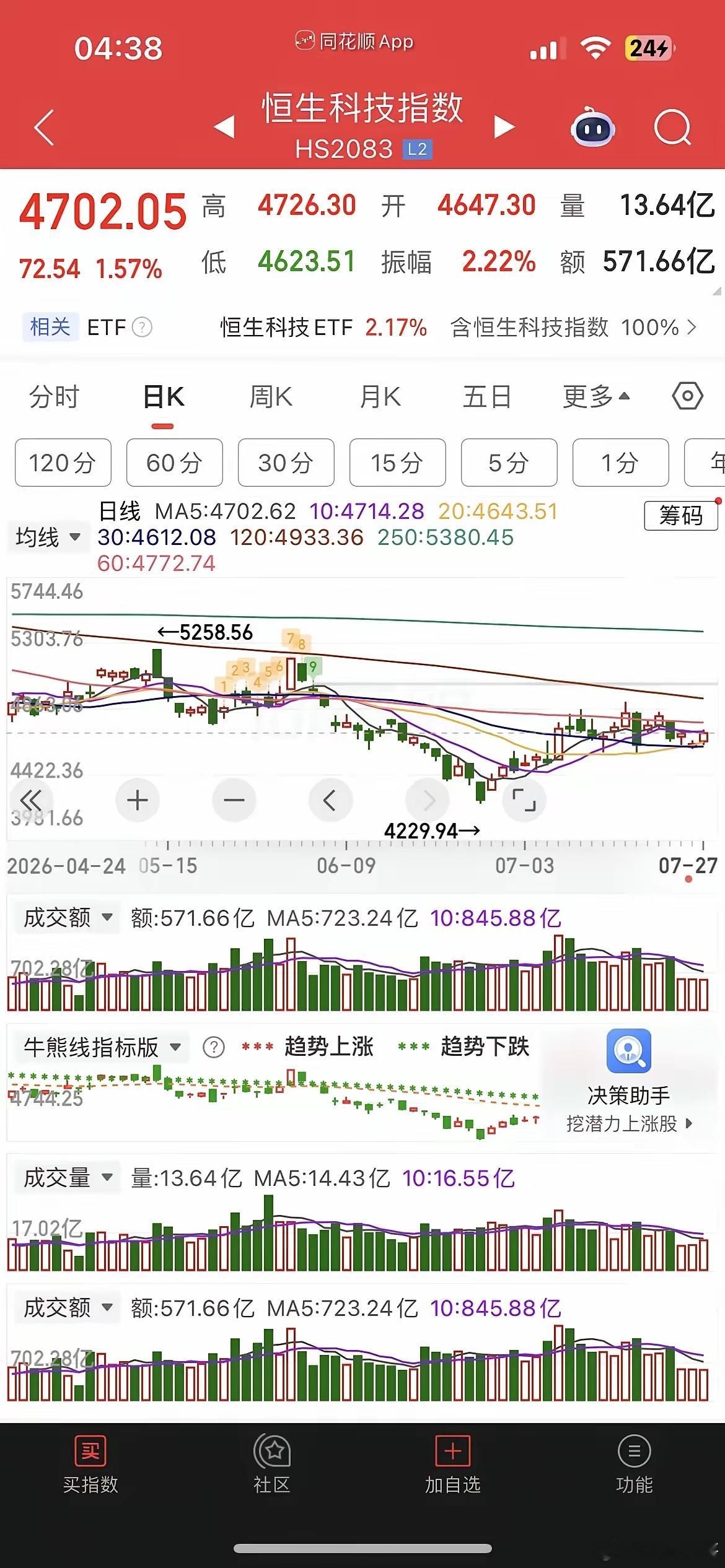Image resolution: width=725 pixels, height=1568 pixels.
Task: Go back with the left chevron arrow
Action: click(45, 128)
